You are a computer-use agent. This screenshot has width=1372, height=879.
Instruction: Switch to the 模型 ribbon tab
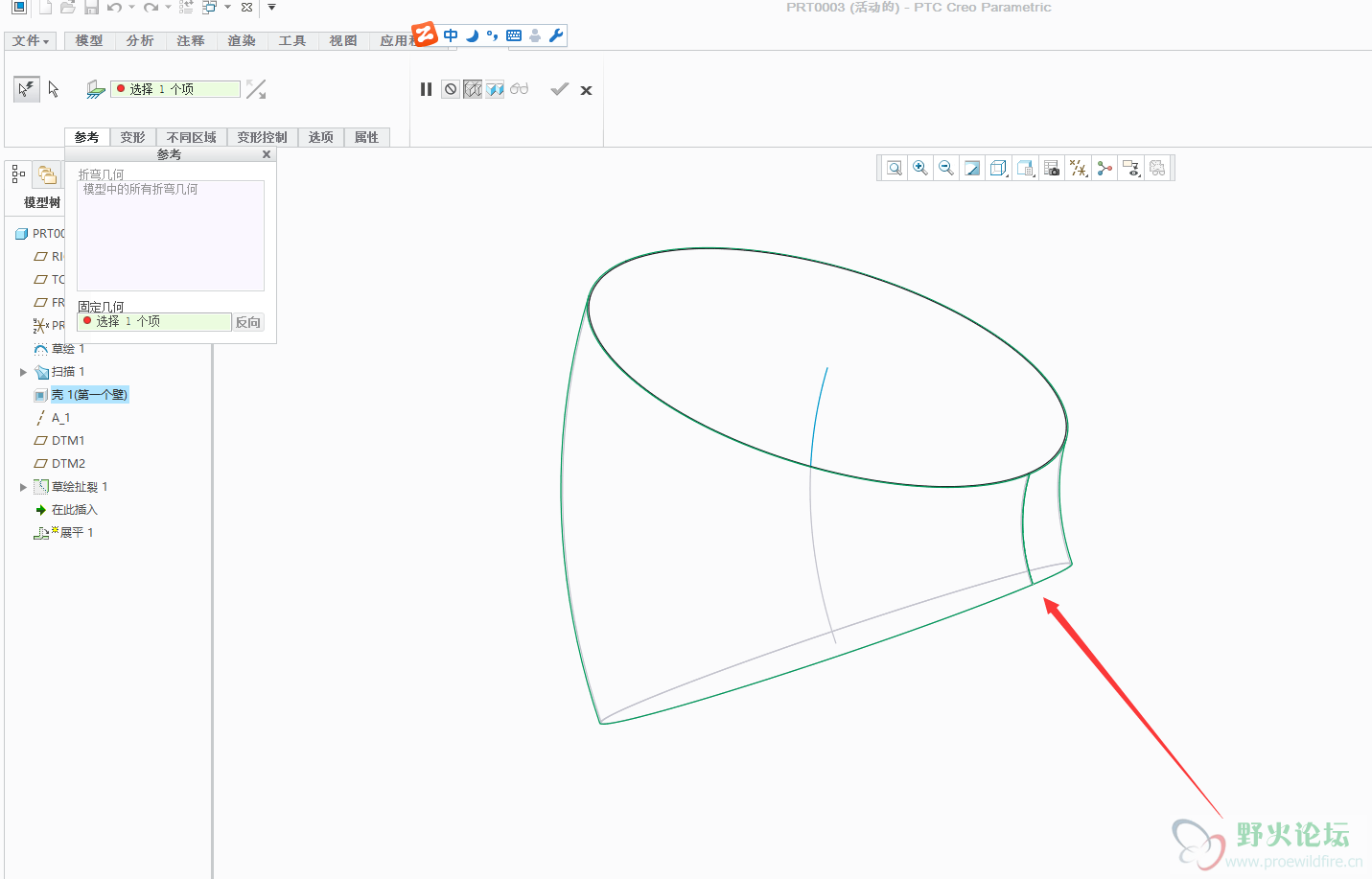pyautogui.click(x=88, y=40)
